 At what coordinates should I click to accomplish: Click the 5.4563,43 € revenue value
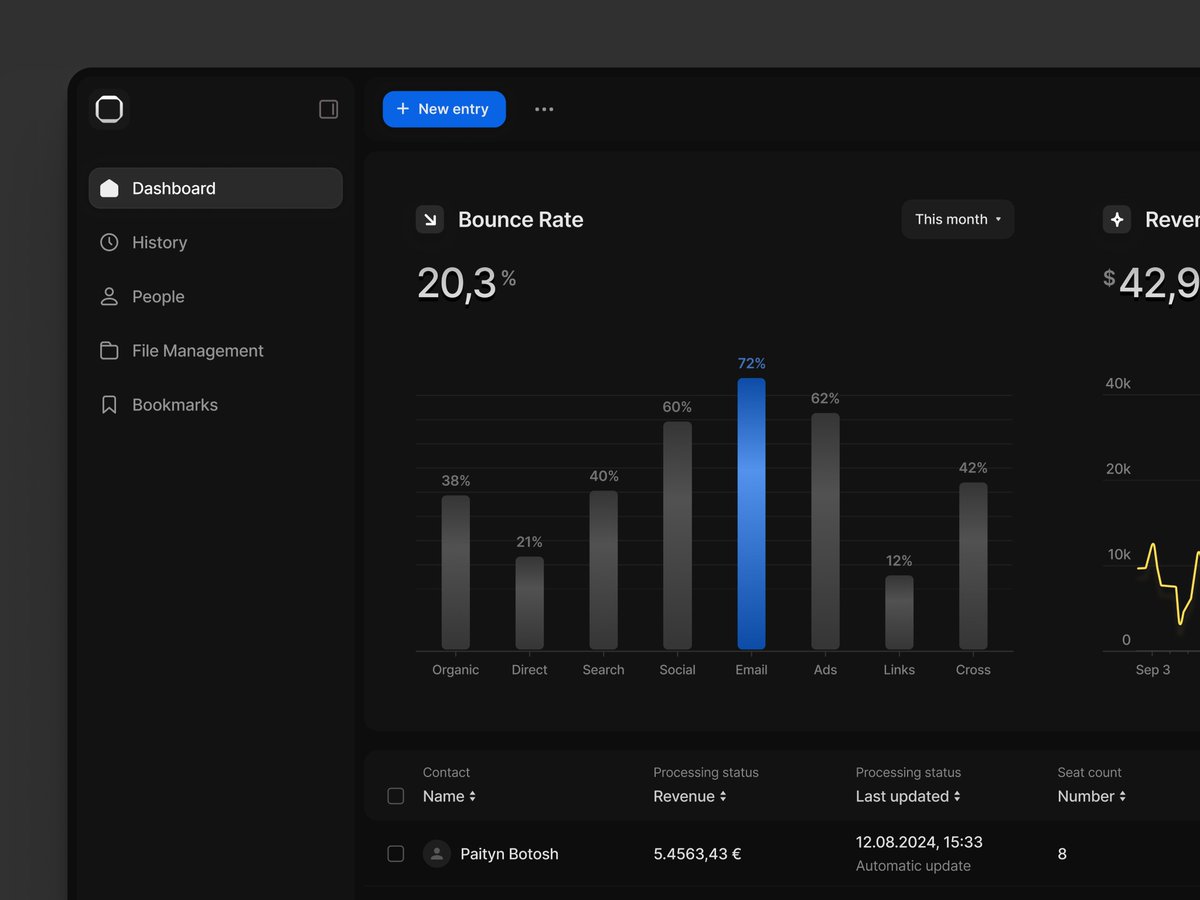[x=697, y=854]
